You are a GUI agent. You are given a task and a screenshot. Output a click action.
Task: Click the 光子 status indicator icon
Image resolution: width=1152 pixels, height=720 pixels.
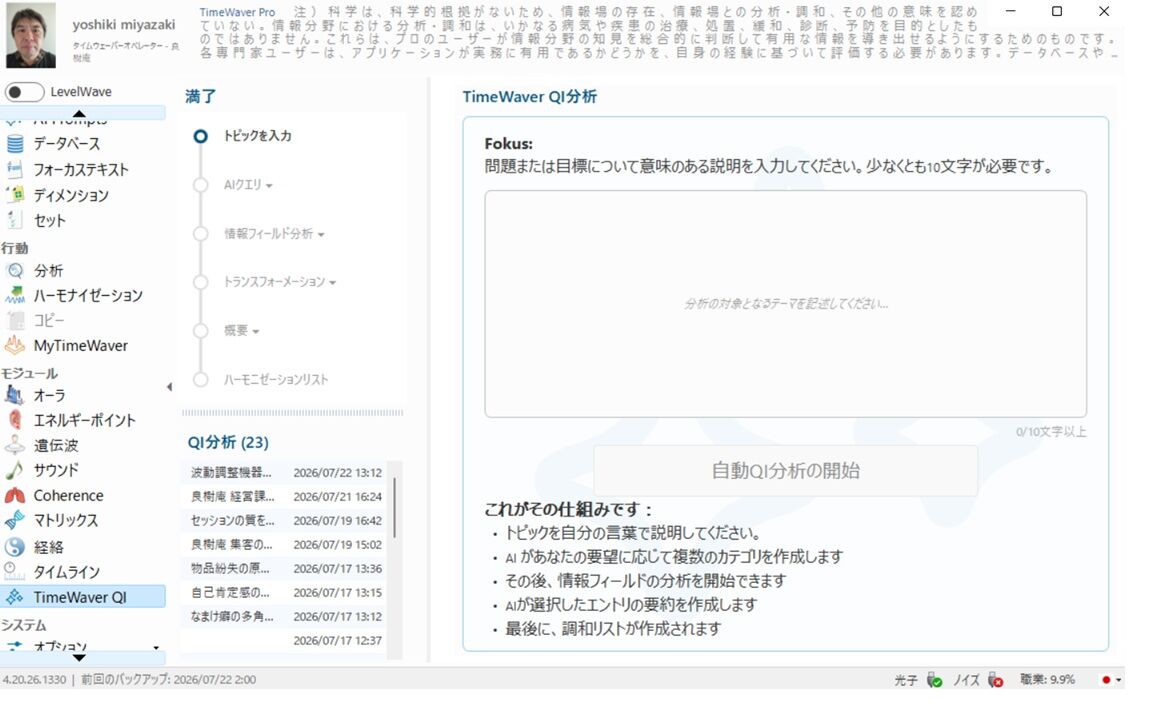click(935, 680)
